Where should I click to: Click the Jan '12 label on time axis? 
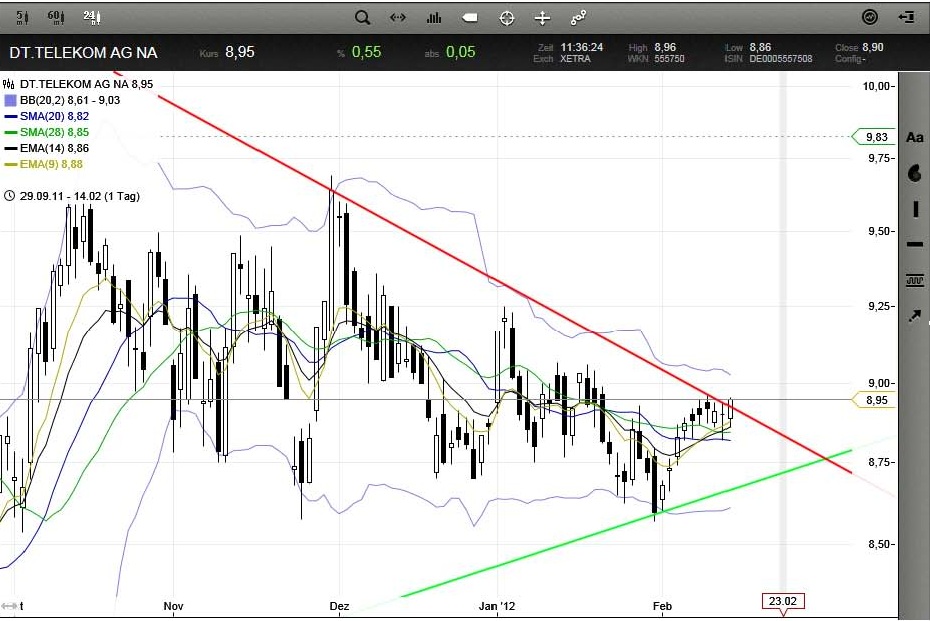coord(497,606)
